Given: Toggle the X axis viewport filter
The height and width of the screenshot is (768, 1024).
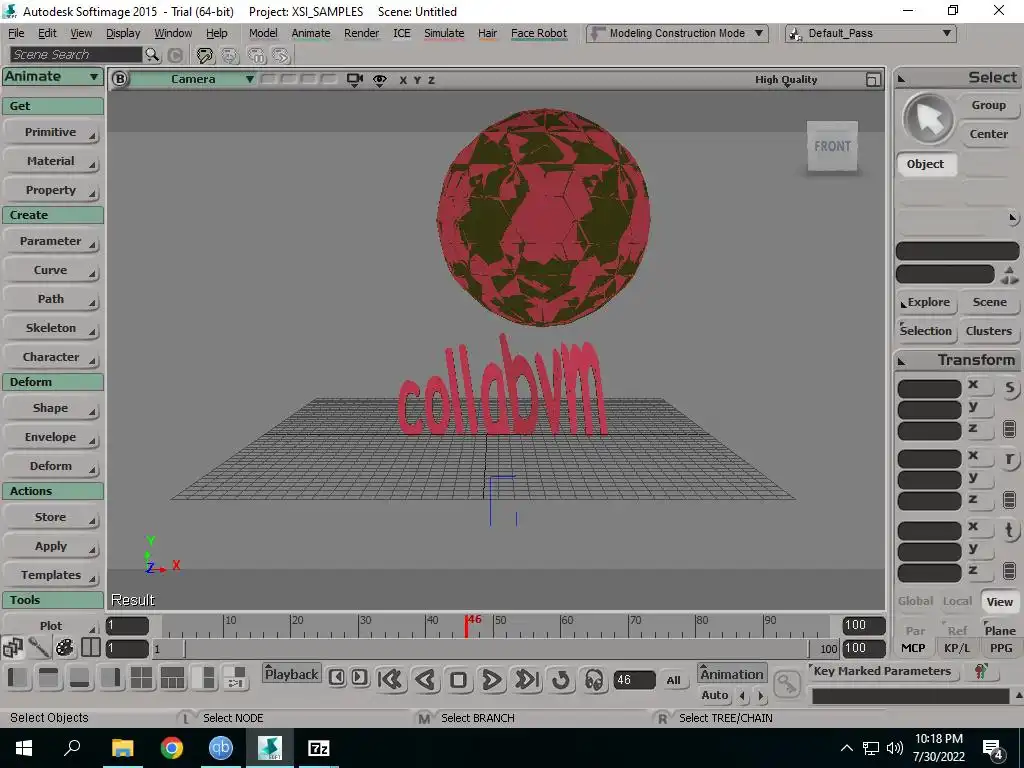Looking at the screenshot, I should (x=403, y=80).
